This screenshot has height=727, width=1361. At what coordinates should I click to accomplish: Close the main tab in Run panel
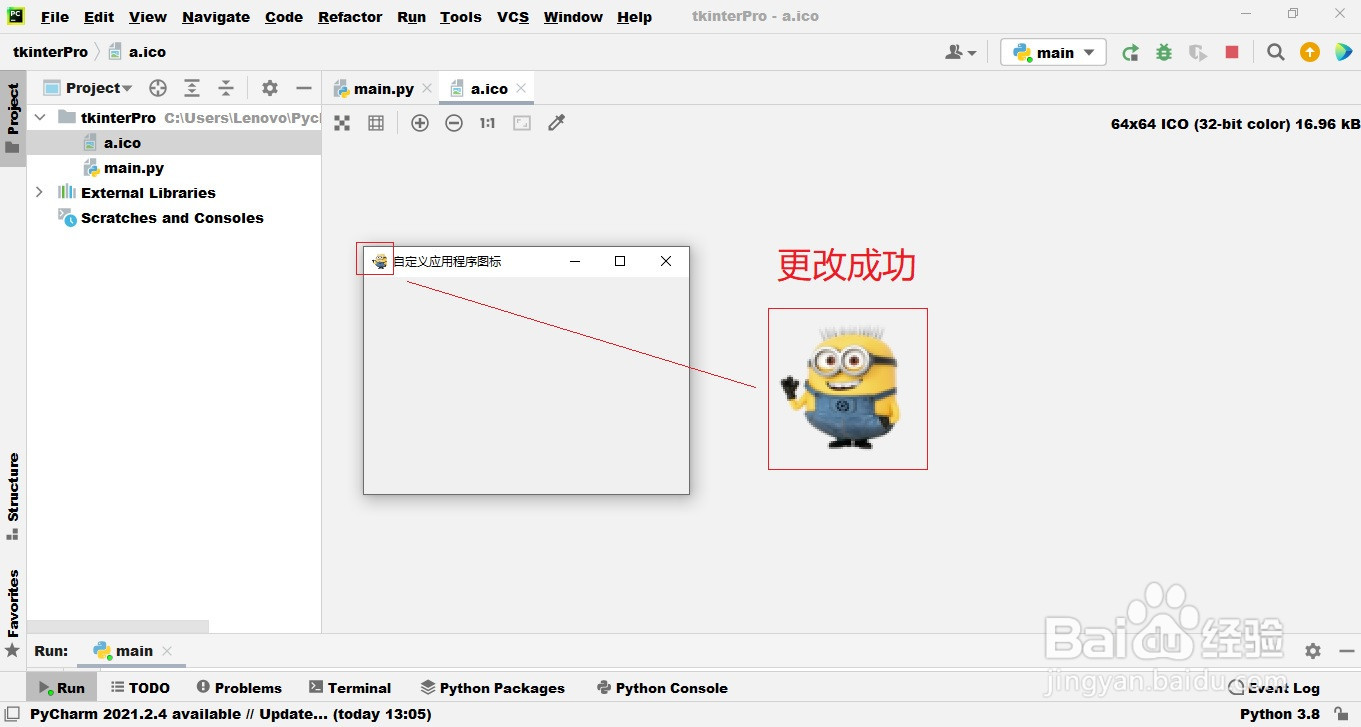(x=167, y=651)
